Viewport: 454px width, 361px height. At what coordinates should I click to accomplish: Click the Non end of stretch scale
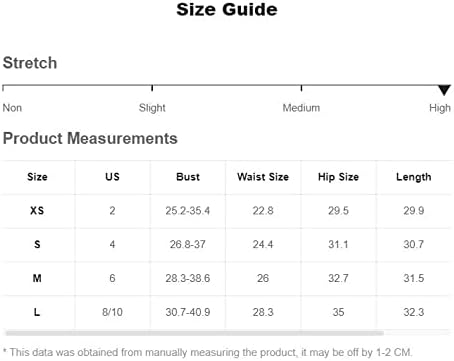coord(3,88)
